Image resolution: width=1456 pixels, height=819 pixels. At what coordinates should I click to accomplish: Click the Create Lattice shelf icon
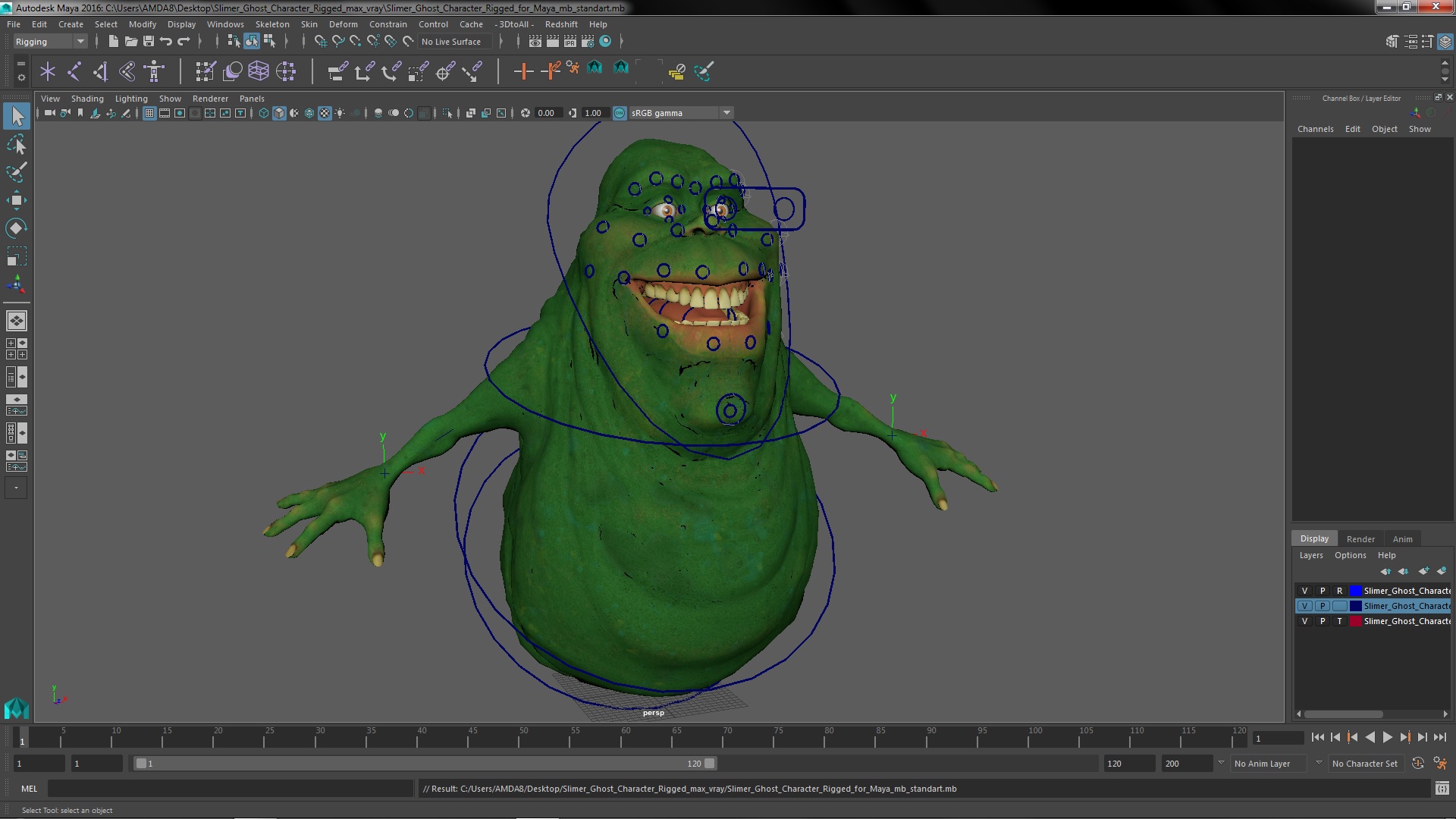coord(259,72)
